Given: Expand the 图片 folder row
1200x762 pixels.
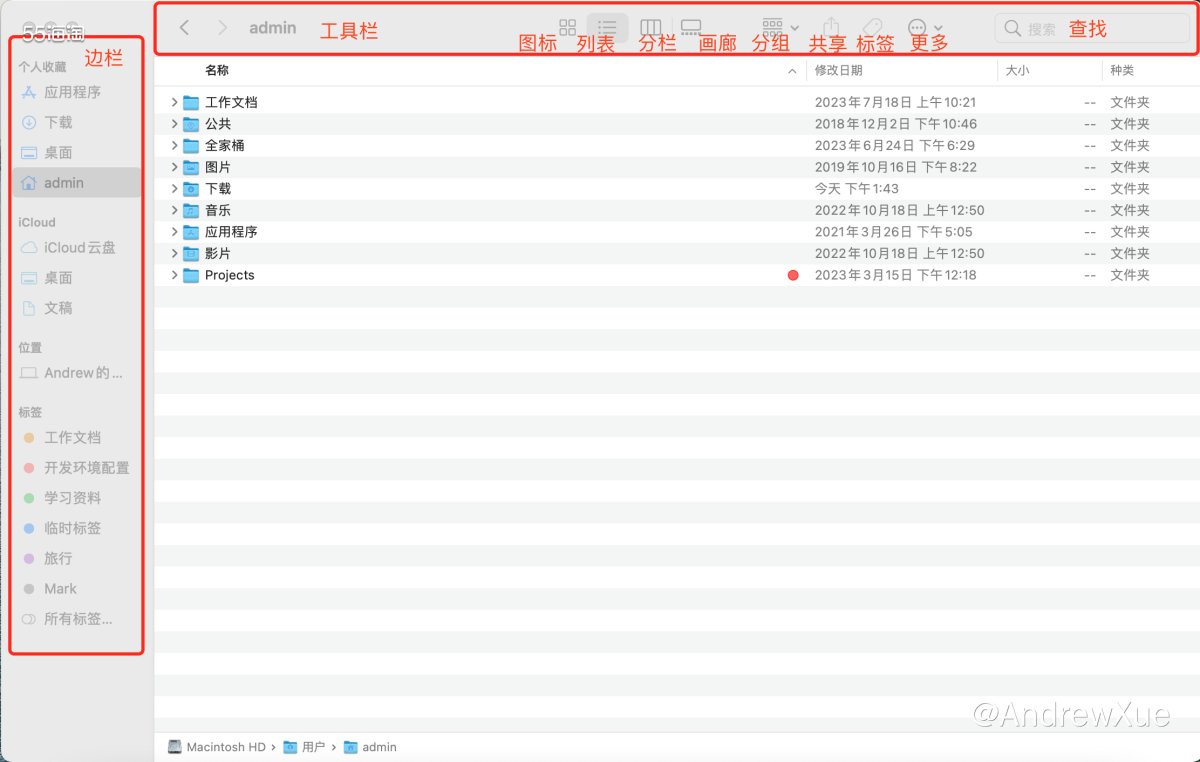Looking at the screenshot, I should pyautogui.click(x=174, y=167).
